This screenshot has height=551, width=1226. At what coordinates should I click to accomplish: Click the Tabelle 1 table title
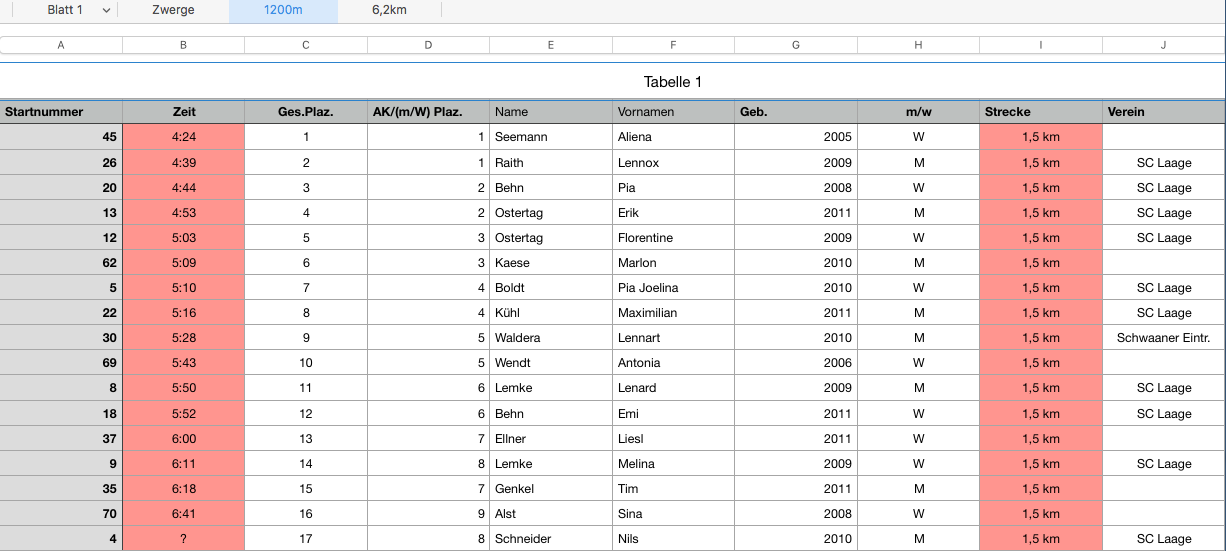point(673,82)
